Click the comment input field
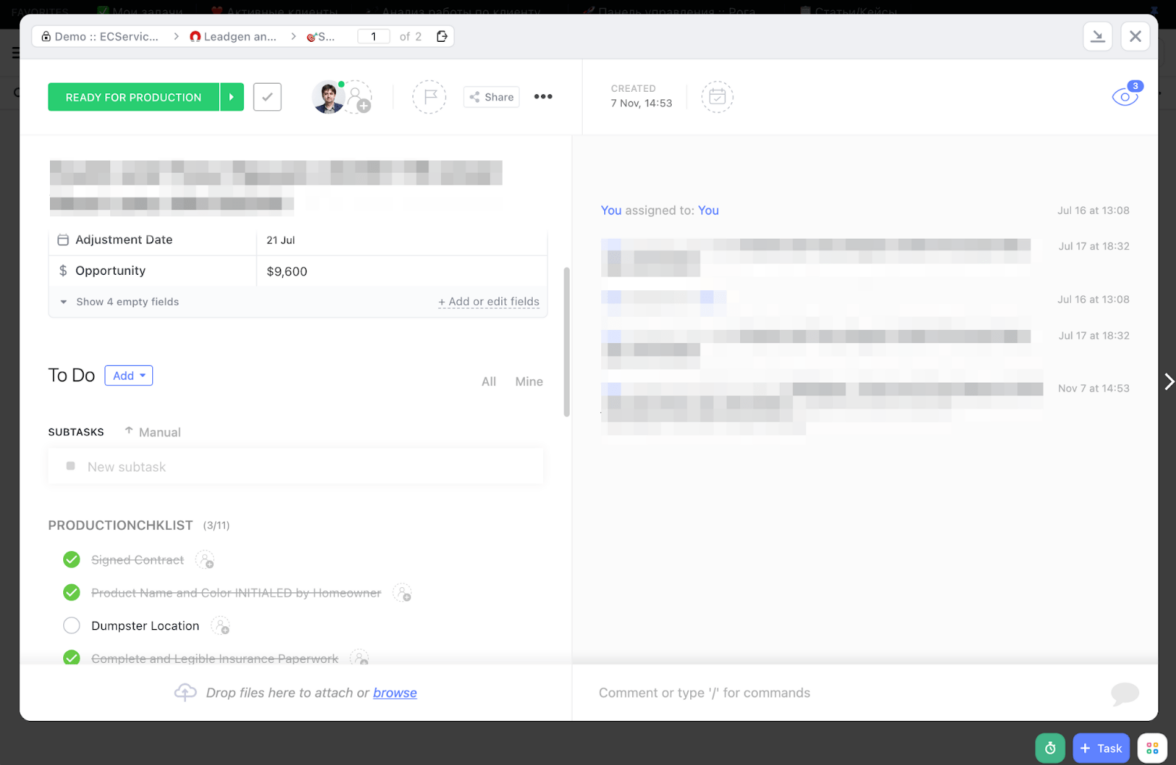Viewport: 1176px width, 765px height. point(848,693)
